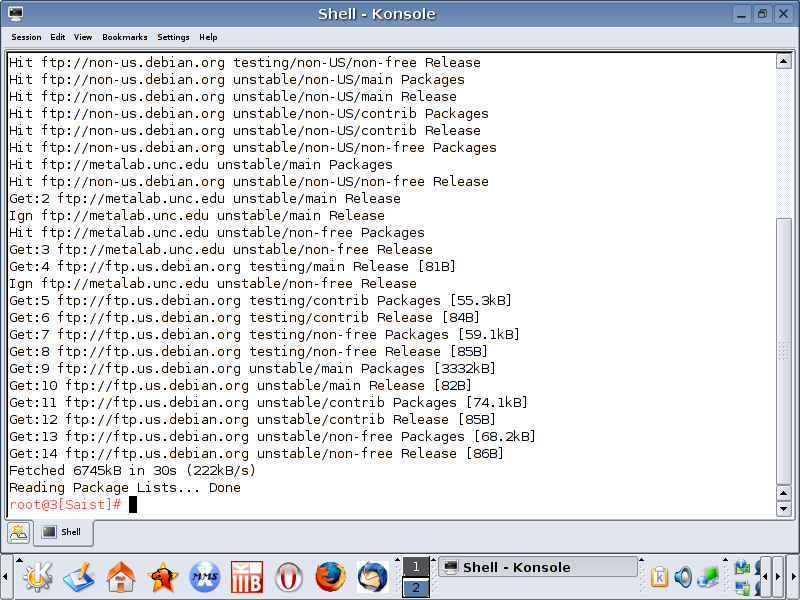The width and height of the screenshot is (800, 600).
Task: Select the Shell session tab
Action: 64,532
